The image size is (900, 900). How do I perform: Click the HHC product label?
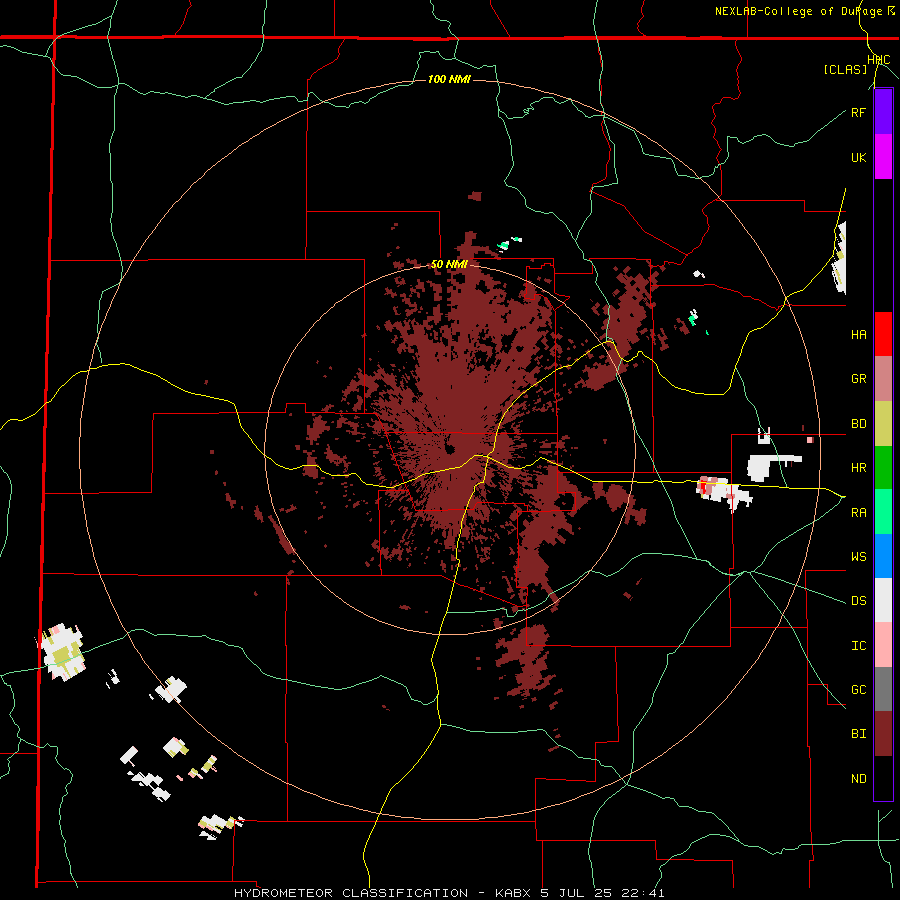pos(879,60)
